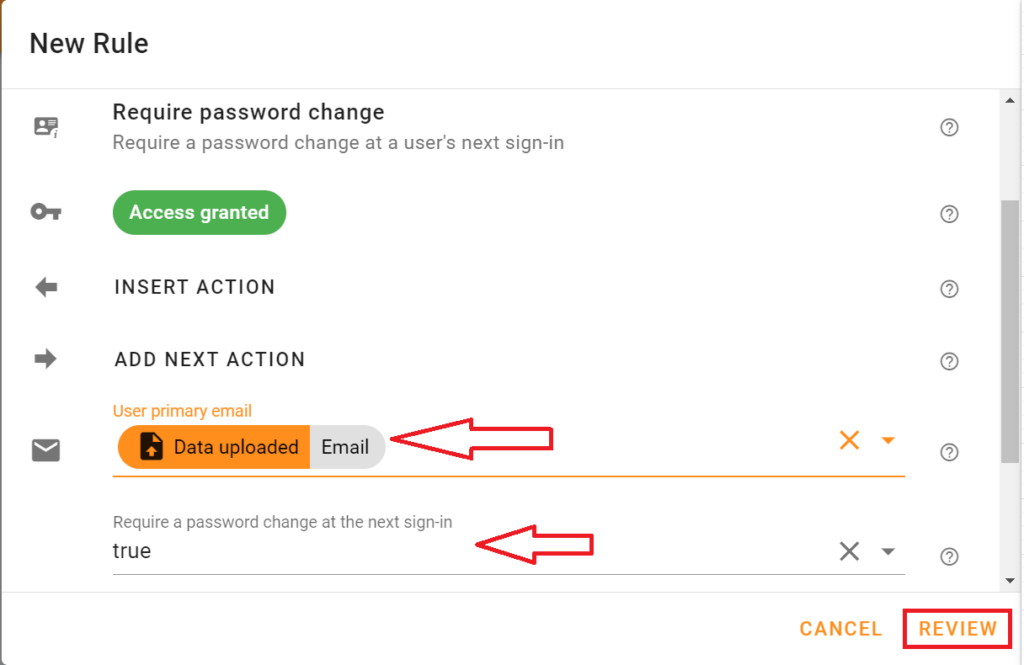Click the CANCEL button
1024x665 pixels.
840,629
